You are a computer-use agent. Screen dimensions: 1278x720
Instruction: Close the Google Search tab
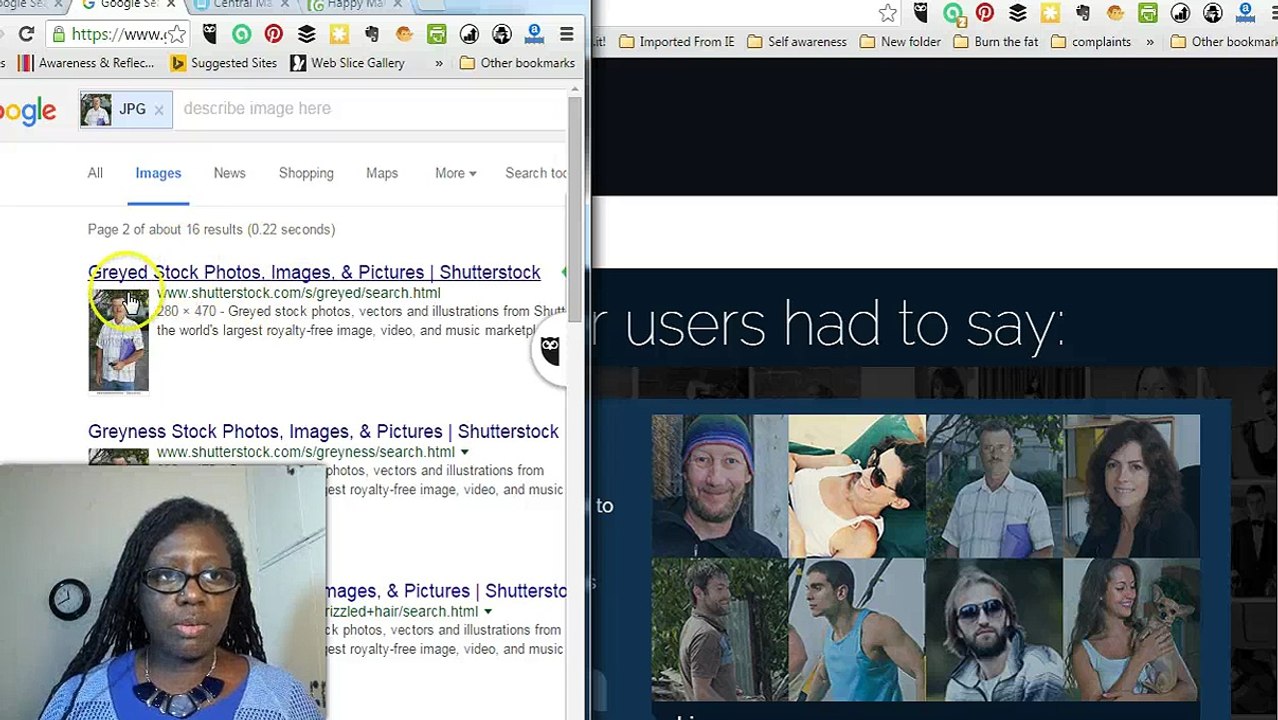(171, 4)
